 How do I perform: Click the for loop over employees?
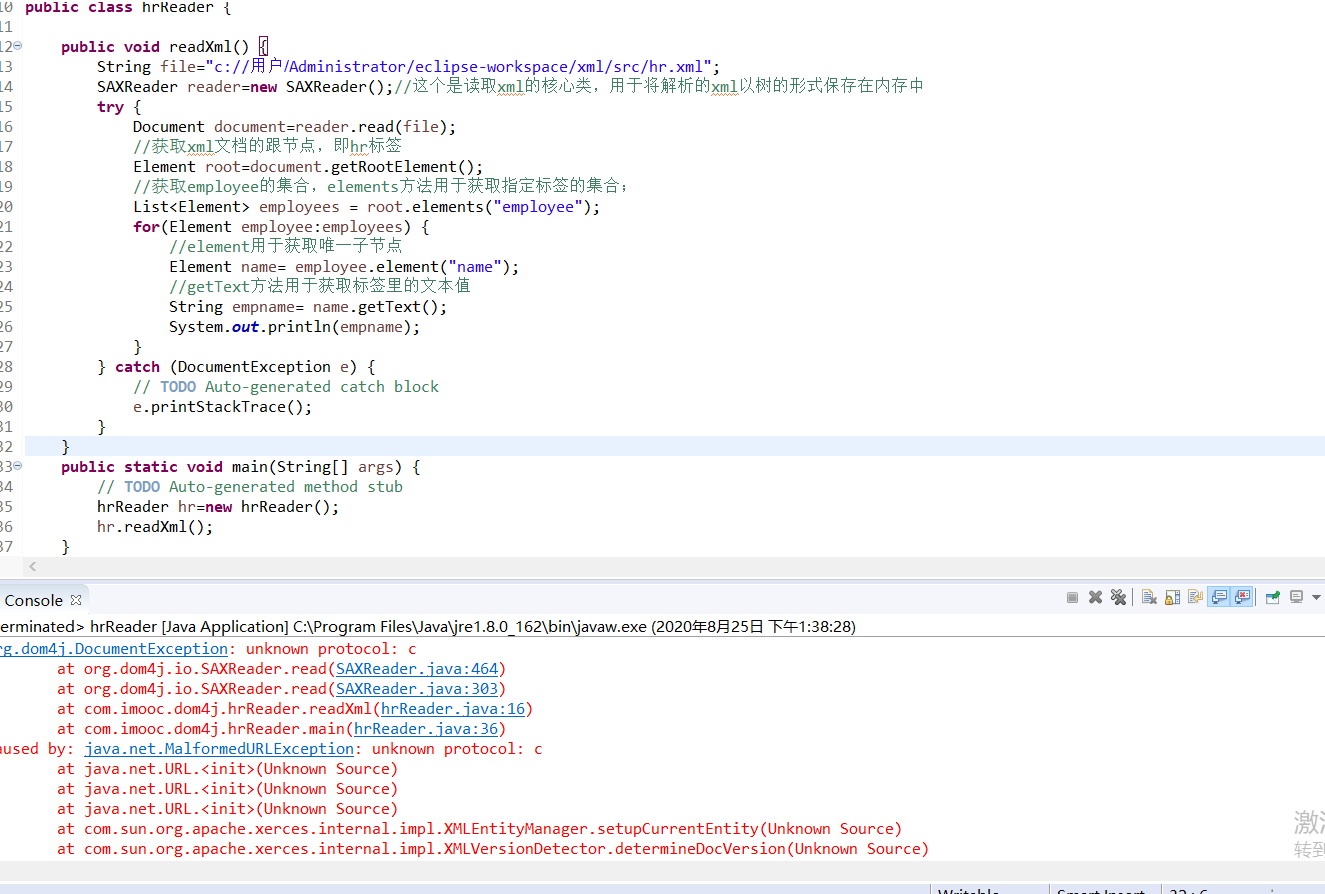click(x=281, y=226)
